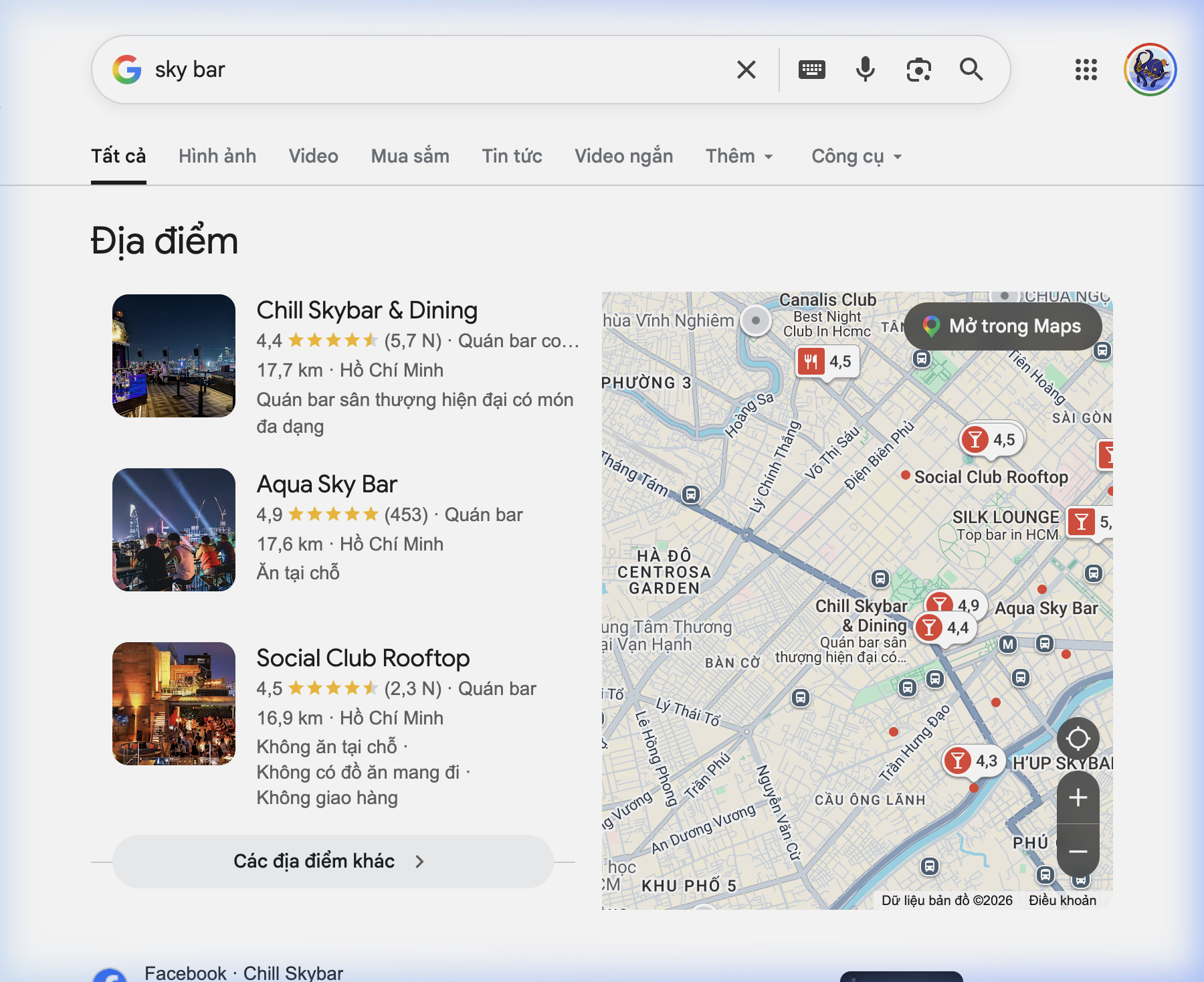Expand the Thêm dropdown menu
This screenshot has height=982, width=1204.
point(739,157)
